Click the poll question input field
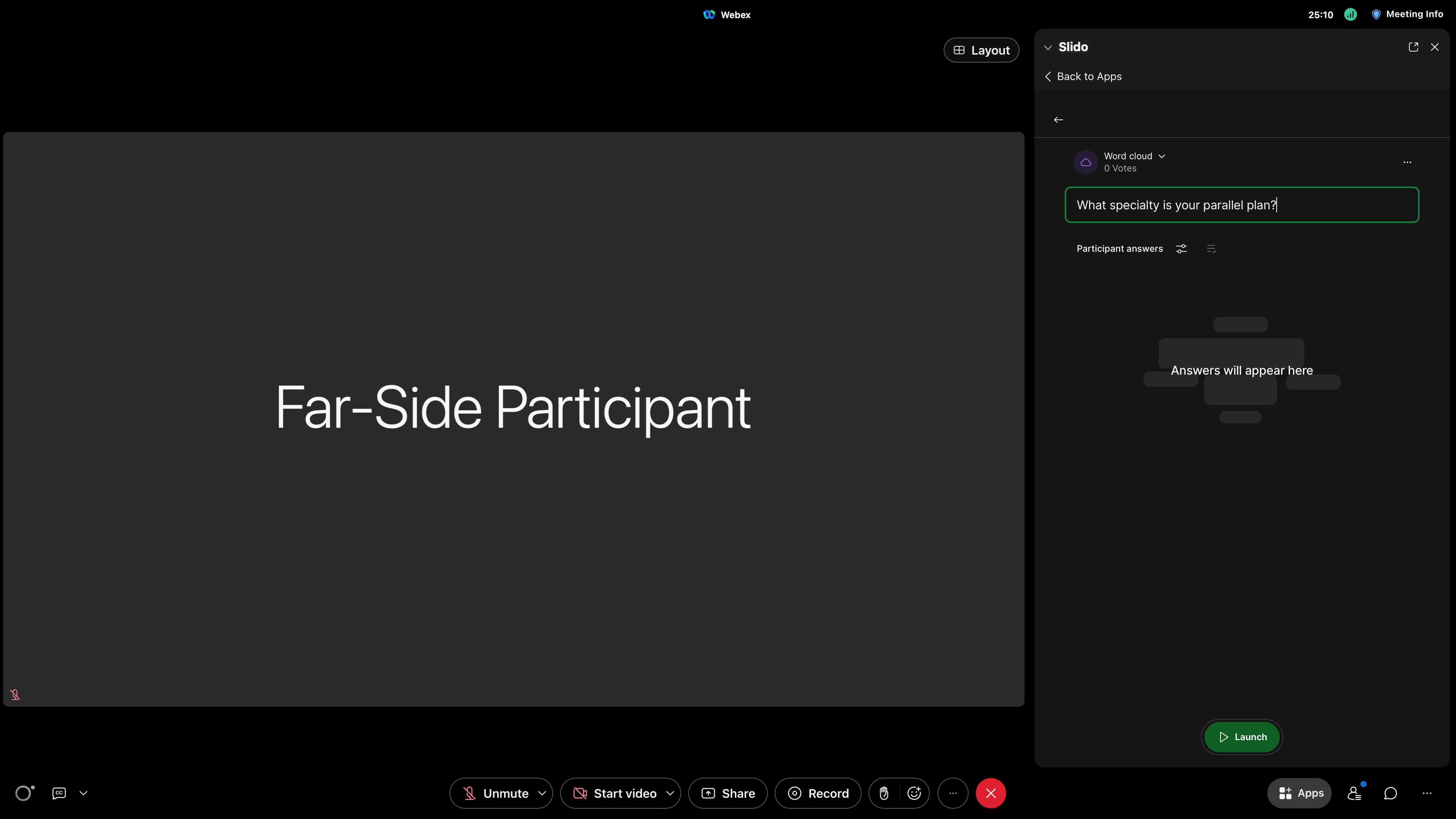1456x819 pixels. coord(1241,205)
